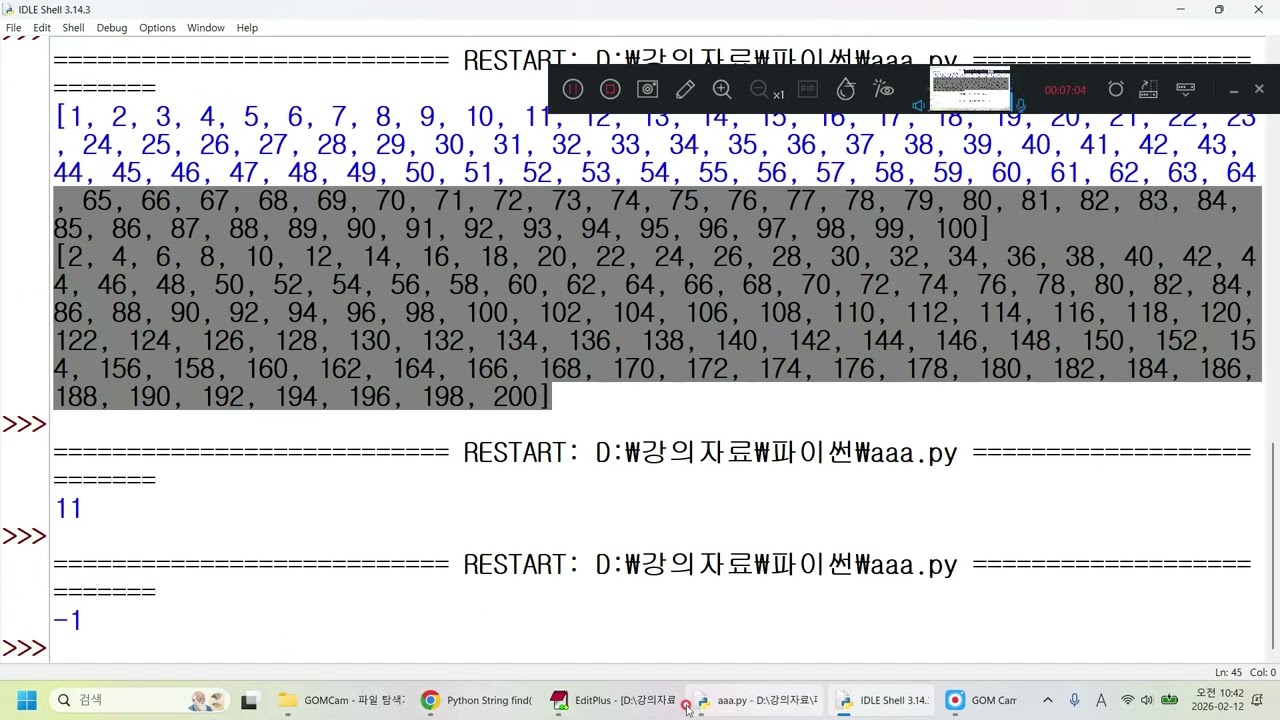Switch to EditPlus taskbar window

[x=613, y=700]
